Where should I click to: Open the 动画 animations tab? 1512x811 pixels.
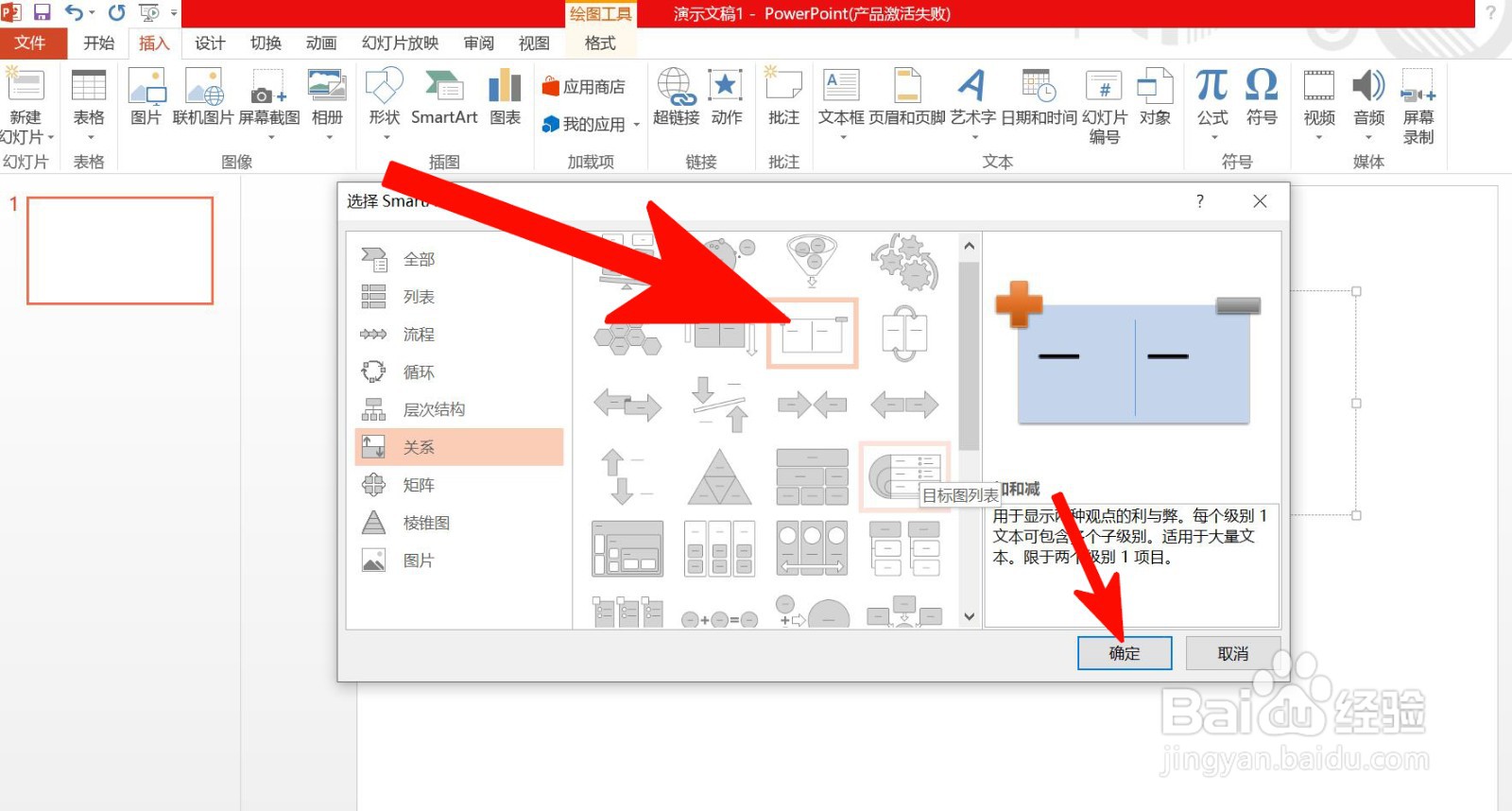(x=321, y=43)
